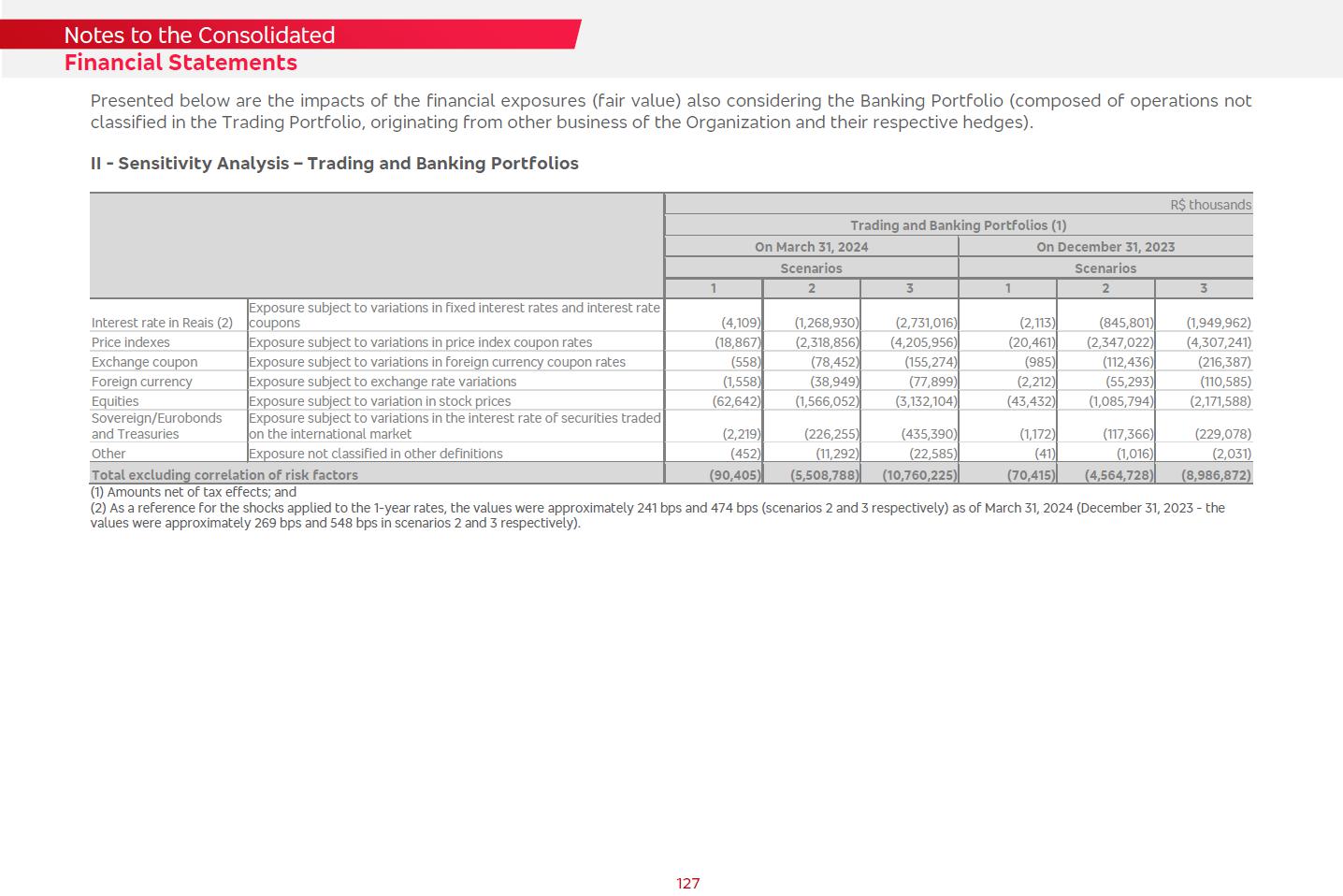Screen dimensions: 1343x896
Task: Click the 'Sovereign/Eurobonds and Treasuries' row label
Action: coord(156,426)
